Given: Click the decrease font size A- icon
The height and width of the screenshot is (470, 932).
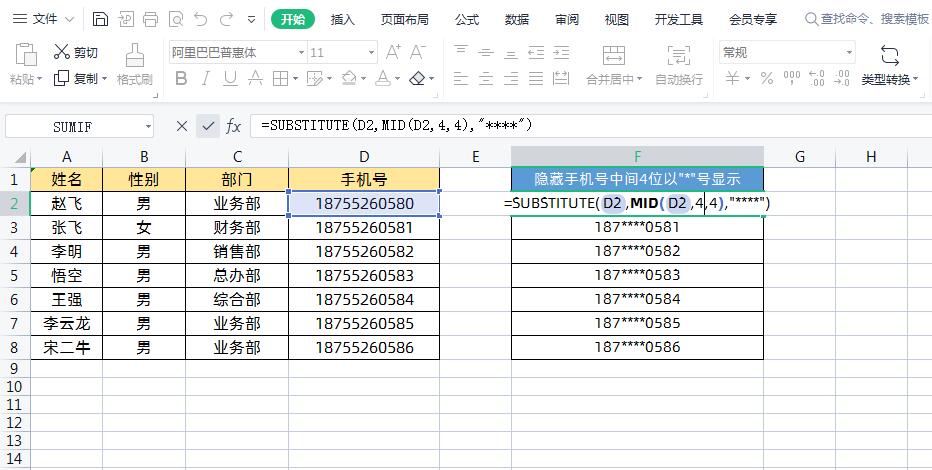Looking at the screenshot, I should pos(418,52).
